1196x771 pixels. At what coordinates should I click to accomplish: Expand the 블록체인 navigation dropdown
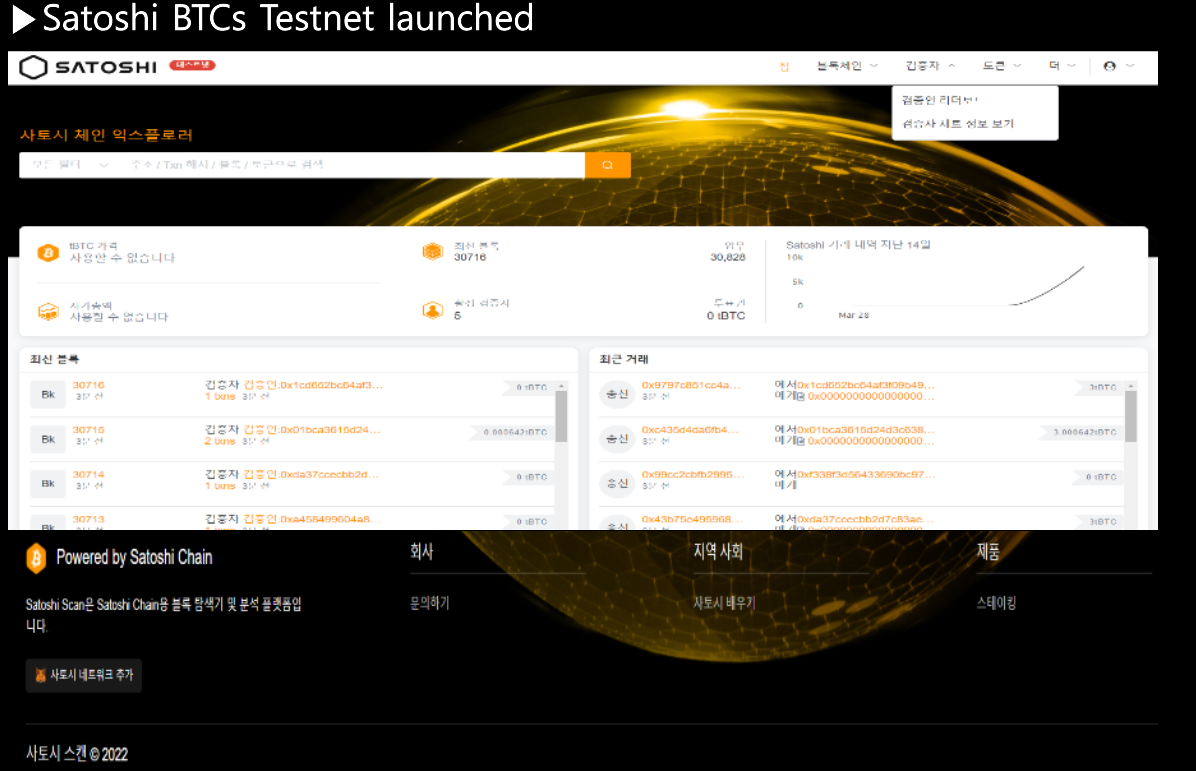point(846,66)
